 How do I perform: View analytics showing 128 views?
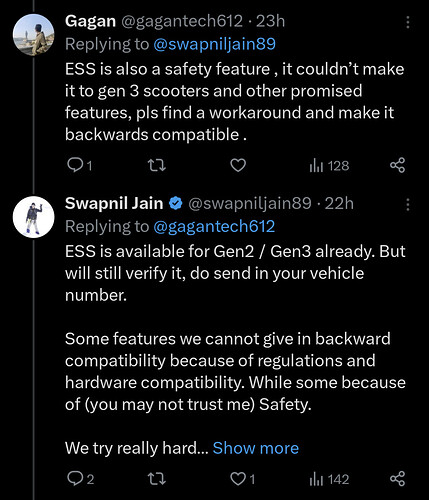329,165
